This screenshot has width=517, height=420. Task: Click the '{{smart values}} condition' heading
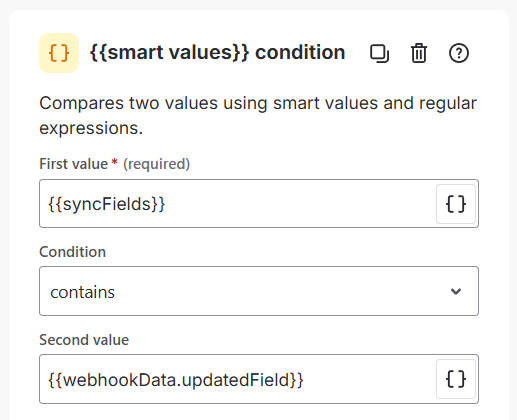click(x=217, y=53)
